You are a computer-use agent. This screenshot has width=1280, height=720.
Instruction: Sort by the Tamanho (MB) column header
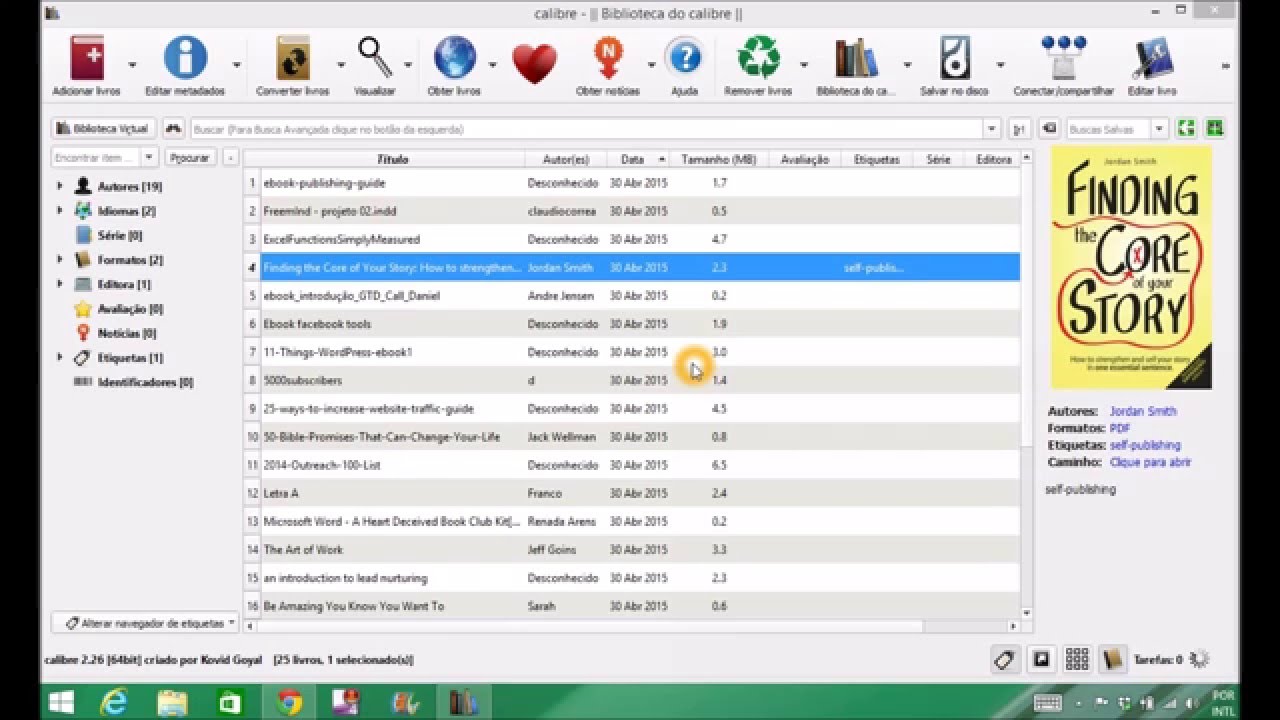(719, 159)
